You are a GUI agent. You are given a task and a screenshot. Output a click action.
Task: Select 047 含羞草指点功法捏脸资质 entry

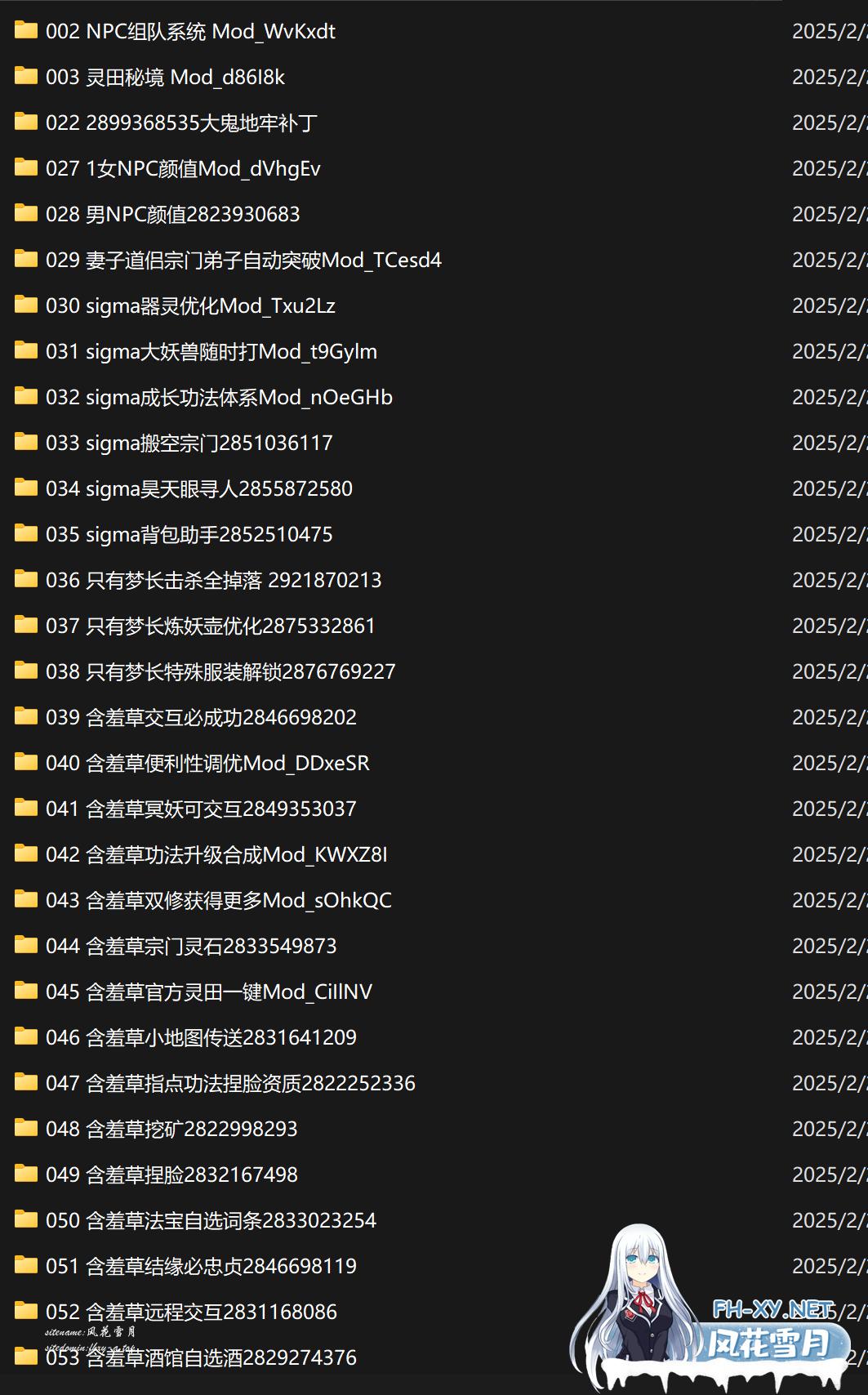pos(230,1083)
